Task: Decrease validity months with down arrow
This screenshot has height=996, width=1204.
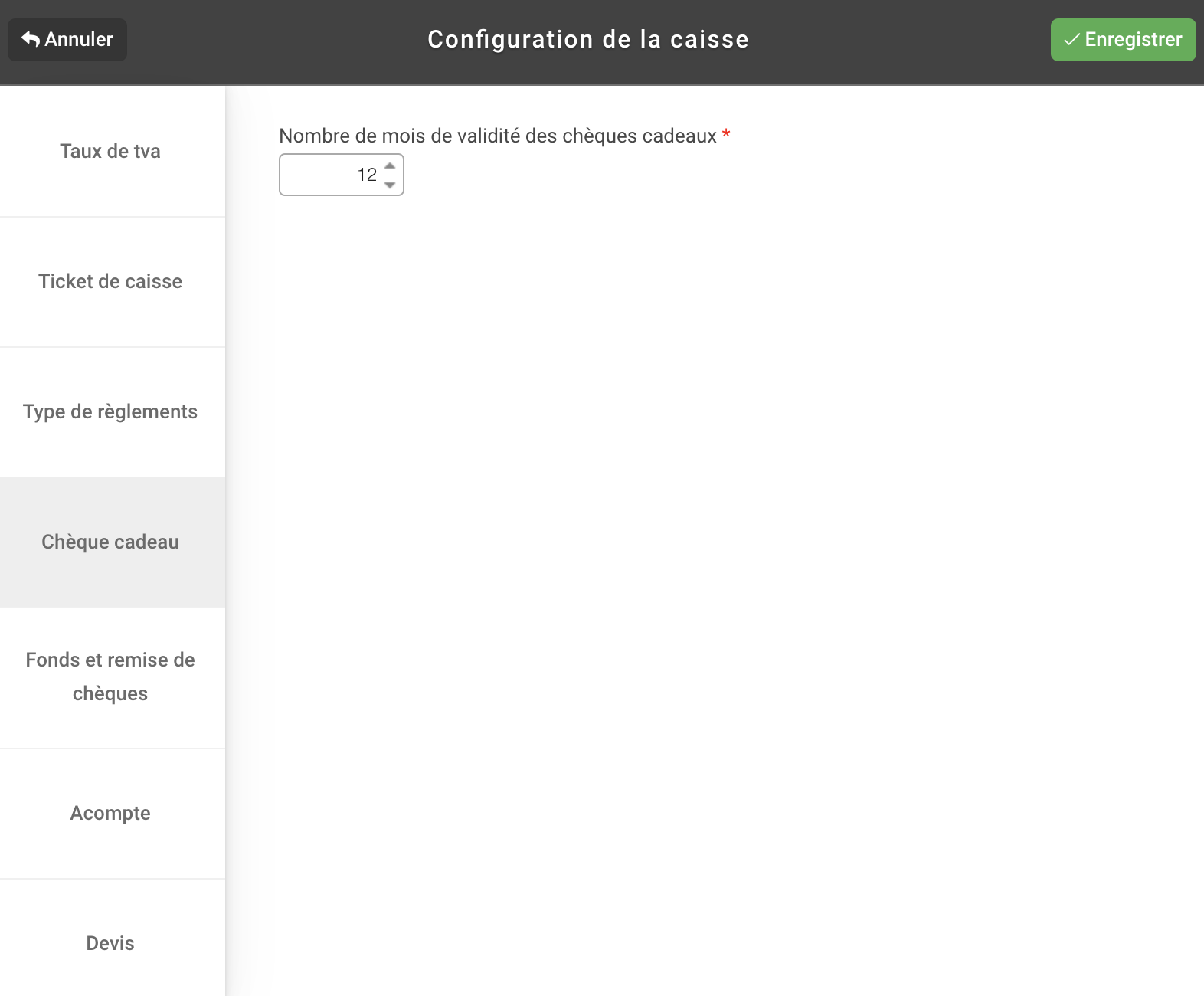Action: [x=390, y=185]
